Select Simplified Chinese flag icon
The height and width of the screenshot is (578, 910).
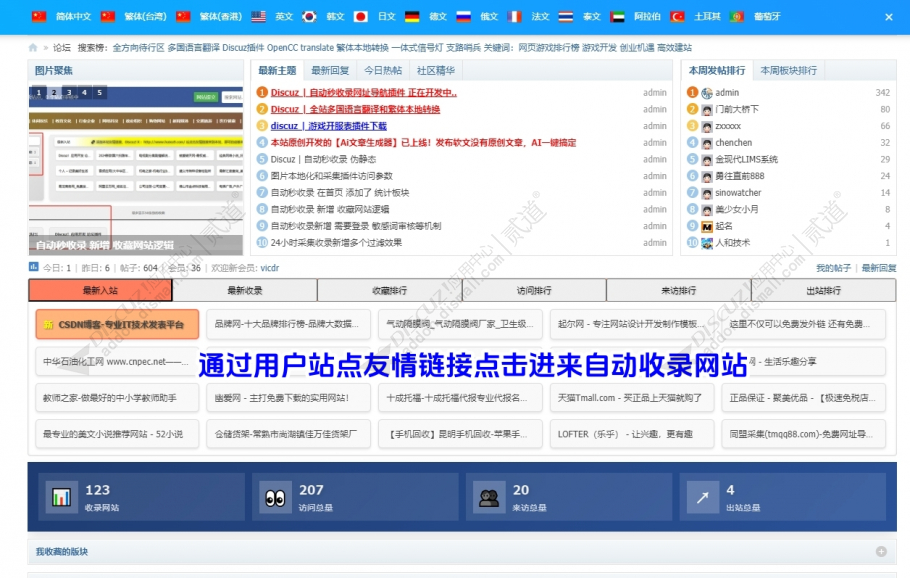coord(39,16)
